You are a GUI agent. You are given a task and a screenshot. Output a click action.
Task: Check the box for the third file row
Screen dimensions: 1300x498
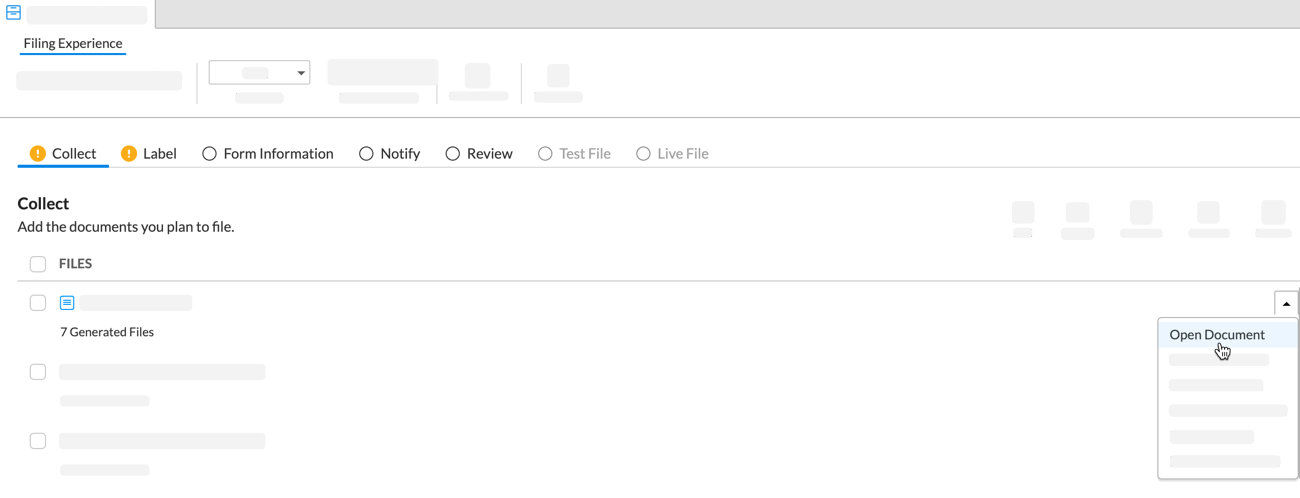[x=38, y=441]
